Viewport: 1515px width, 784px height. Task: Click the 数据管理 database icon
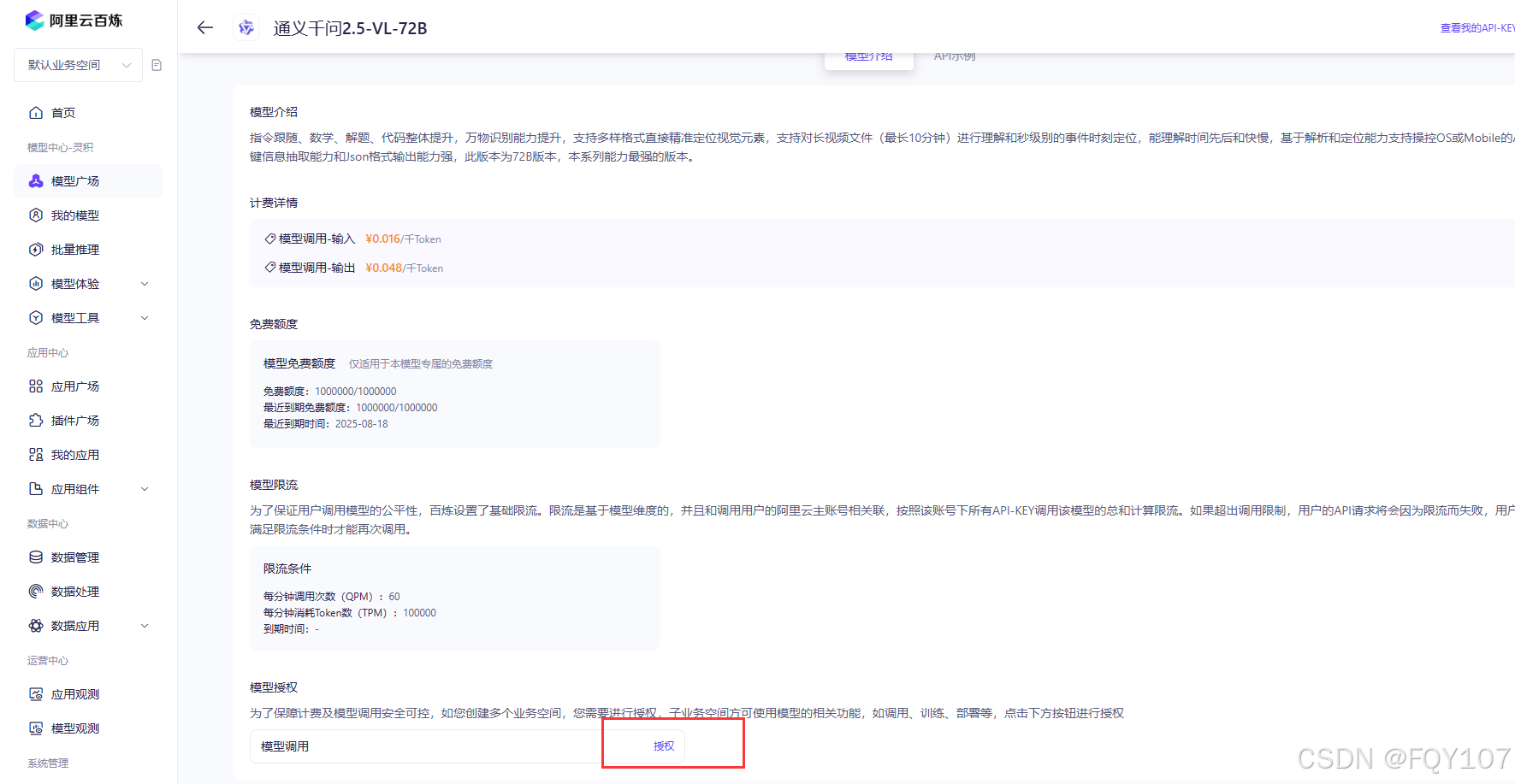tap(36, 557)
